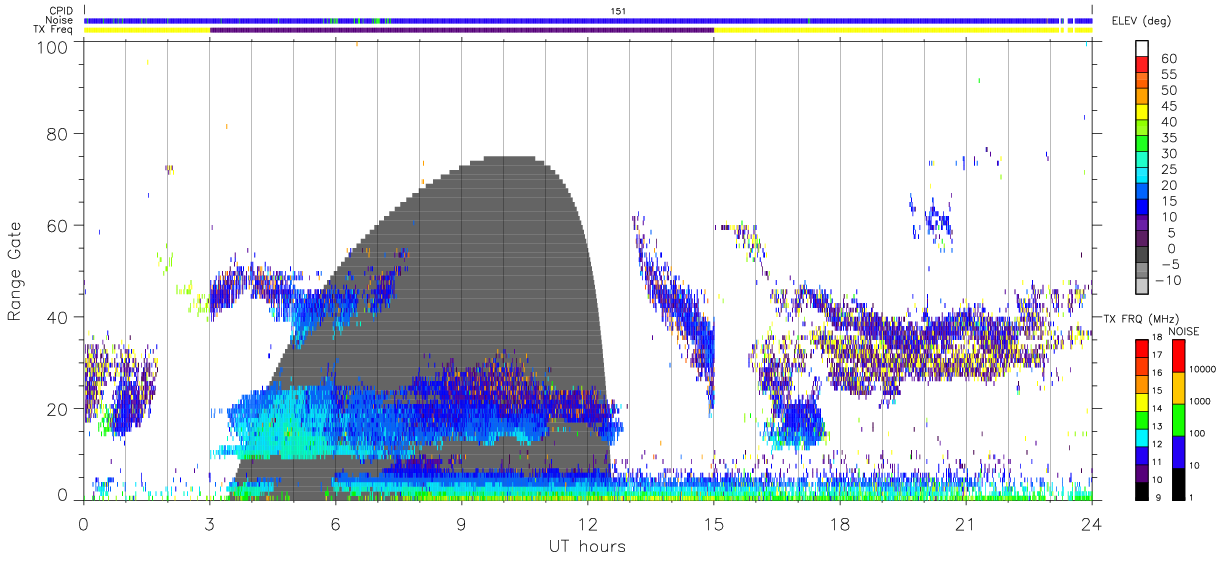This screenshot has width=1228, height=567.
Task: Click the "55" label on ELEV colorbar
Action: coord(1168,75)
